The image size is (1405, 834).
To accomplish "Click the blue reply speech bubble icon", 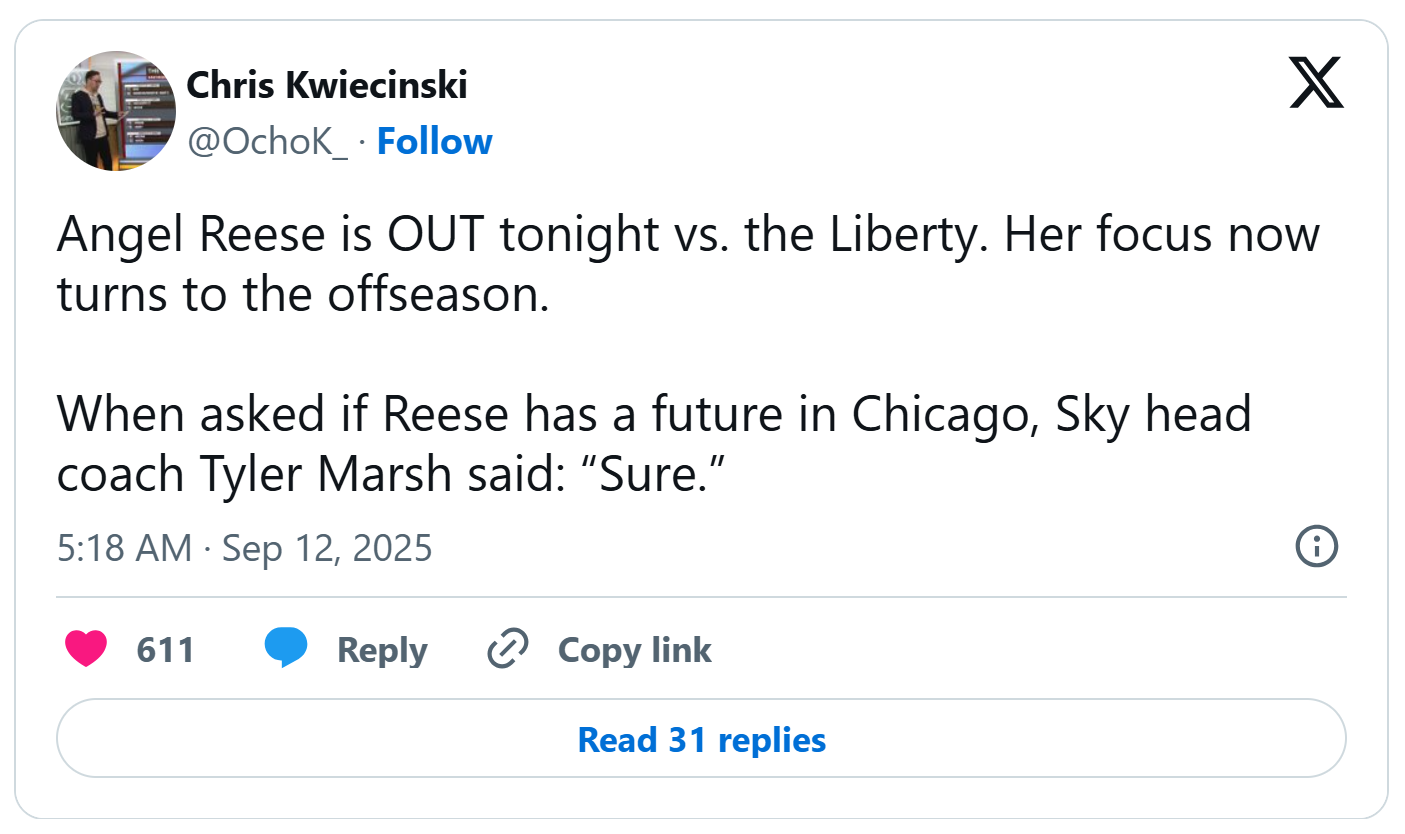I will (286, 650).
